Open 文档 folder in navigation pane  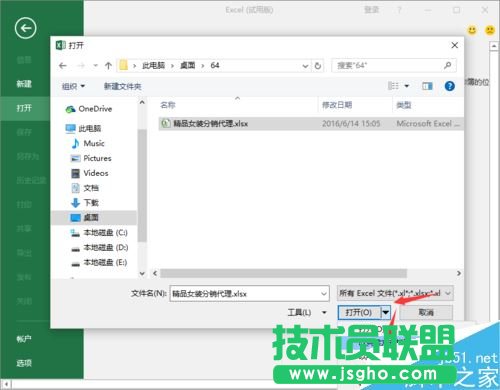pos(85,188)
